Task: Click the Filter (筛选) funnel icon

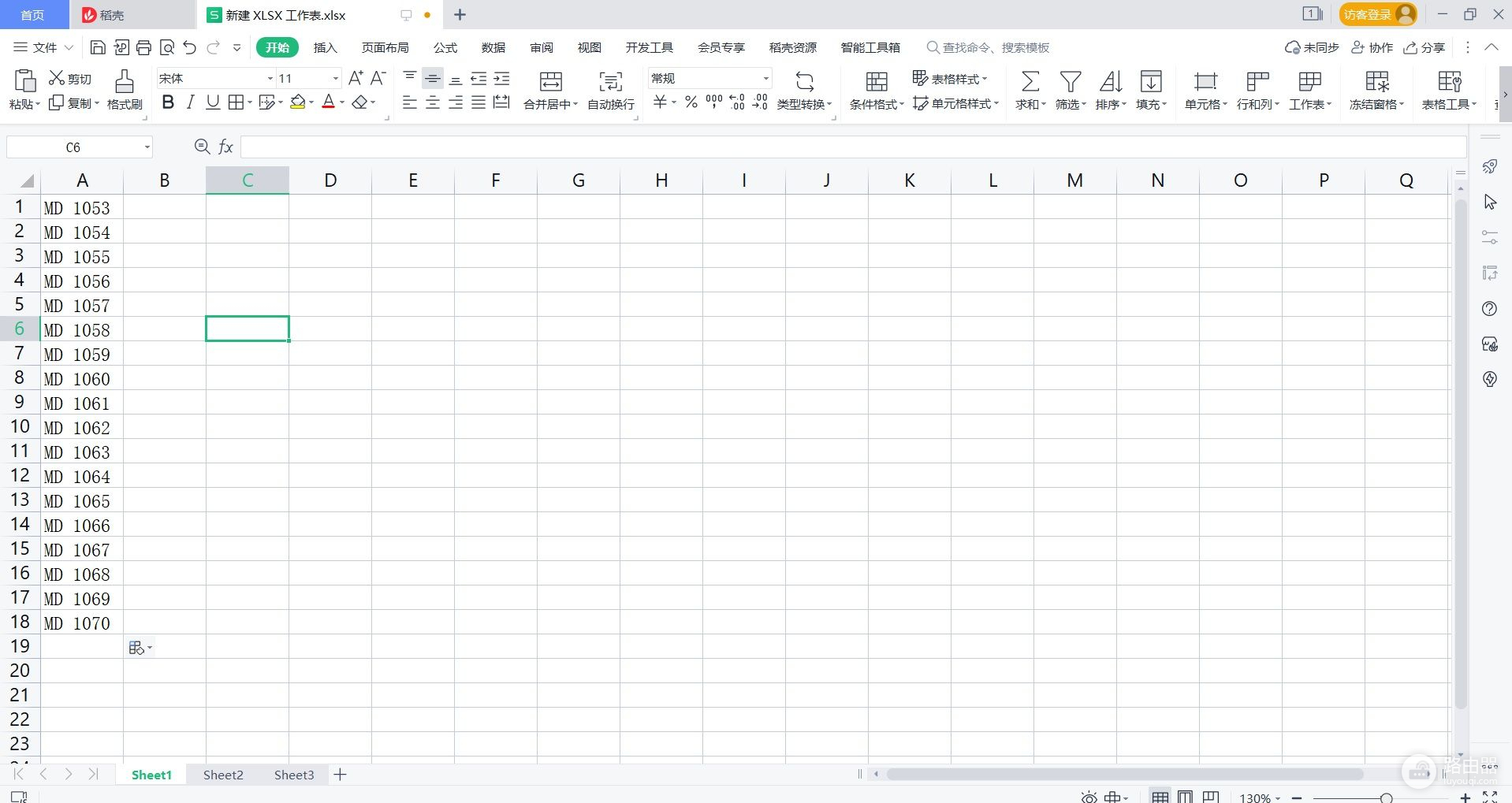Action: pos(1071,81)
